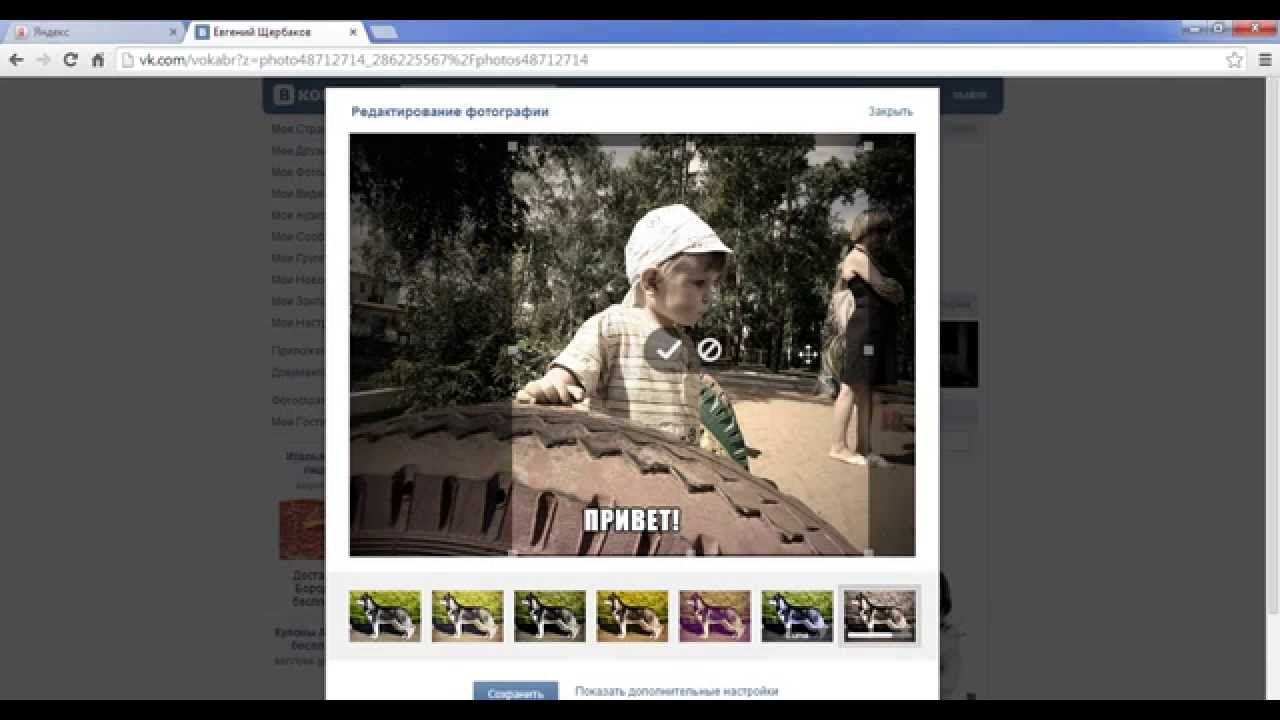Save the photo with Сохранить button
Screen dimensions: 1280x720
pyautogui.click(x=515, y=691)
